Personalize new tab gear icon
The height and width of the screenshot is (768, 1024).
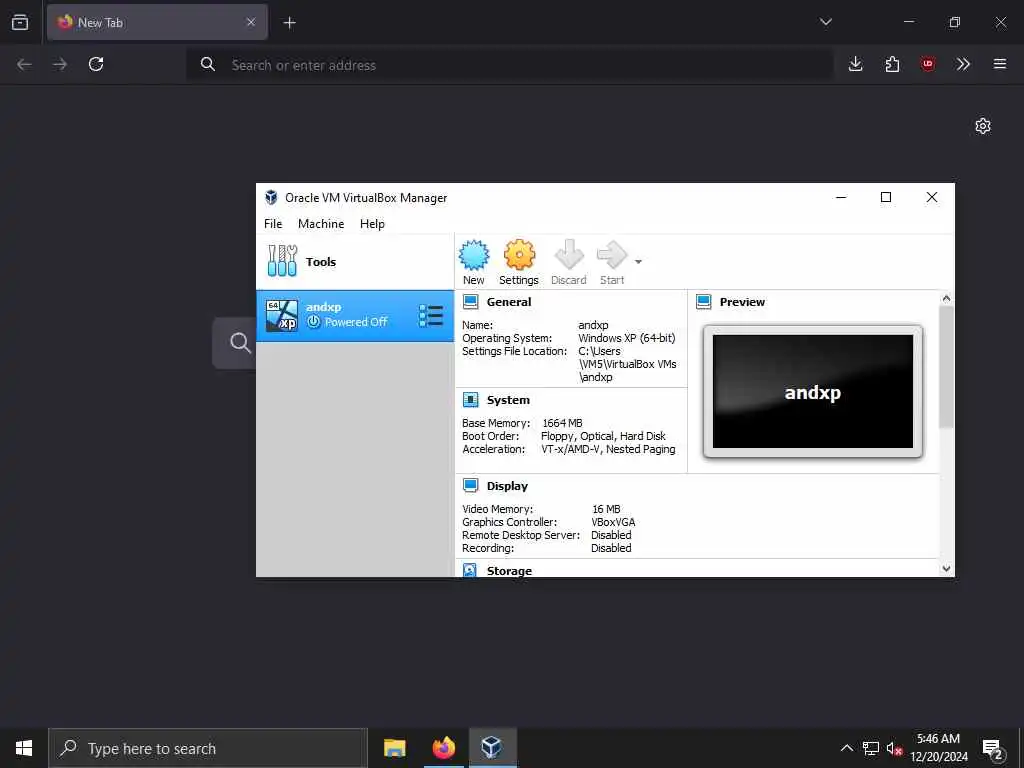click(x=983, y=126)
